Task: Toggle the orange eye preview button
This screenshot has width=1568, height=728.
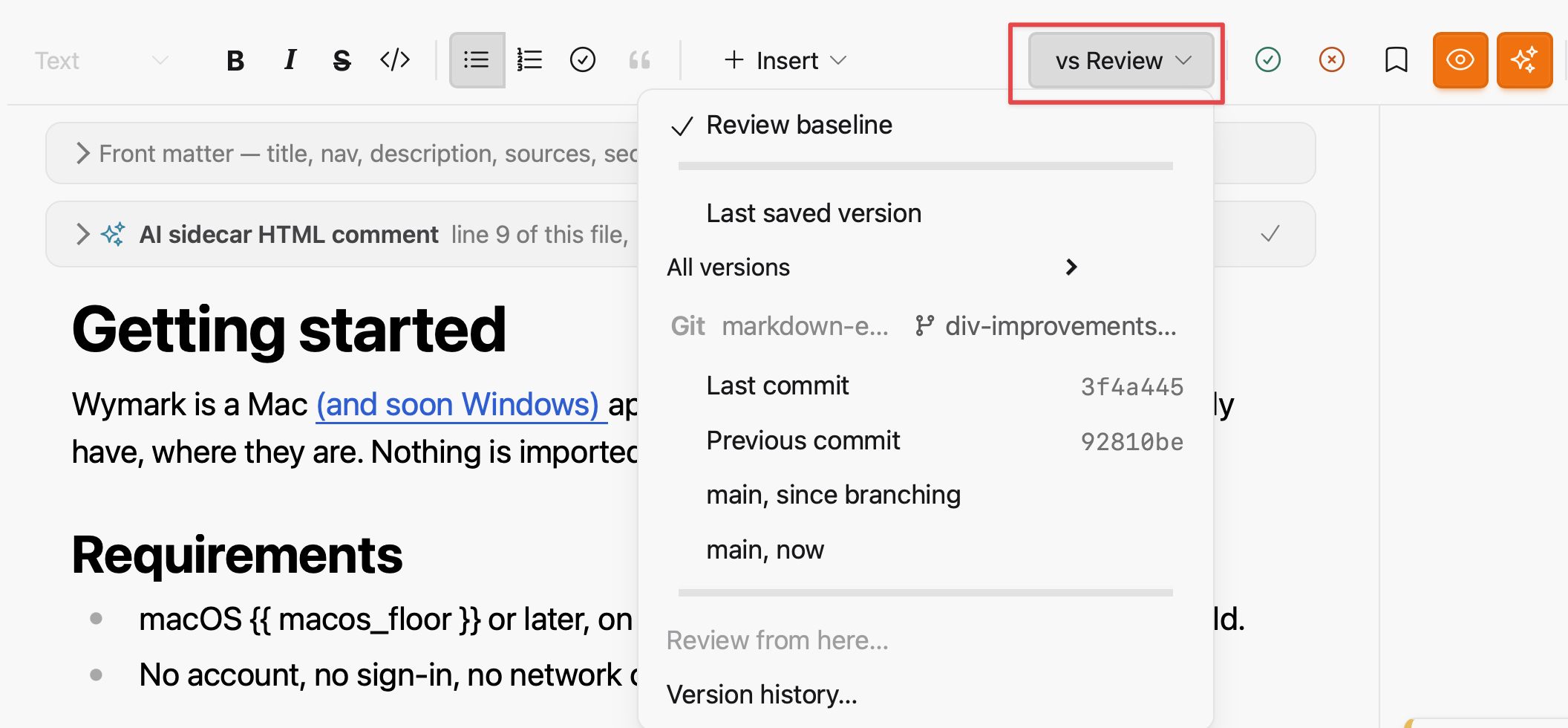Action: [x=1460, y=60]
